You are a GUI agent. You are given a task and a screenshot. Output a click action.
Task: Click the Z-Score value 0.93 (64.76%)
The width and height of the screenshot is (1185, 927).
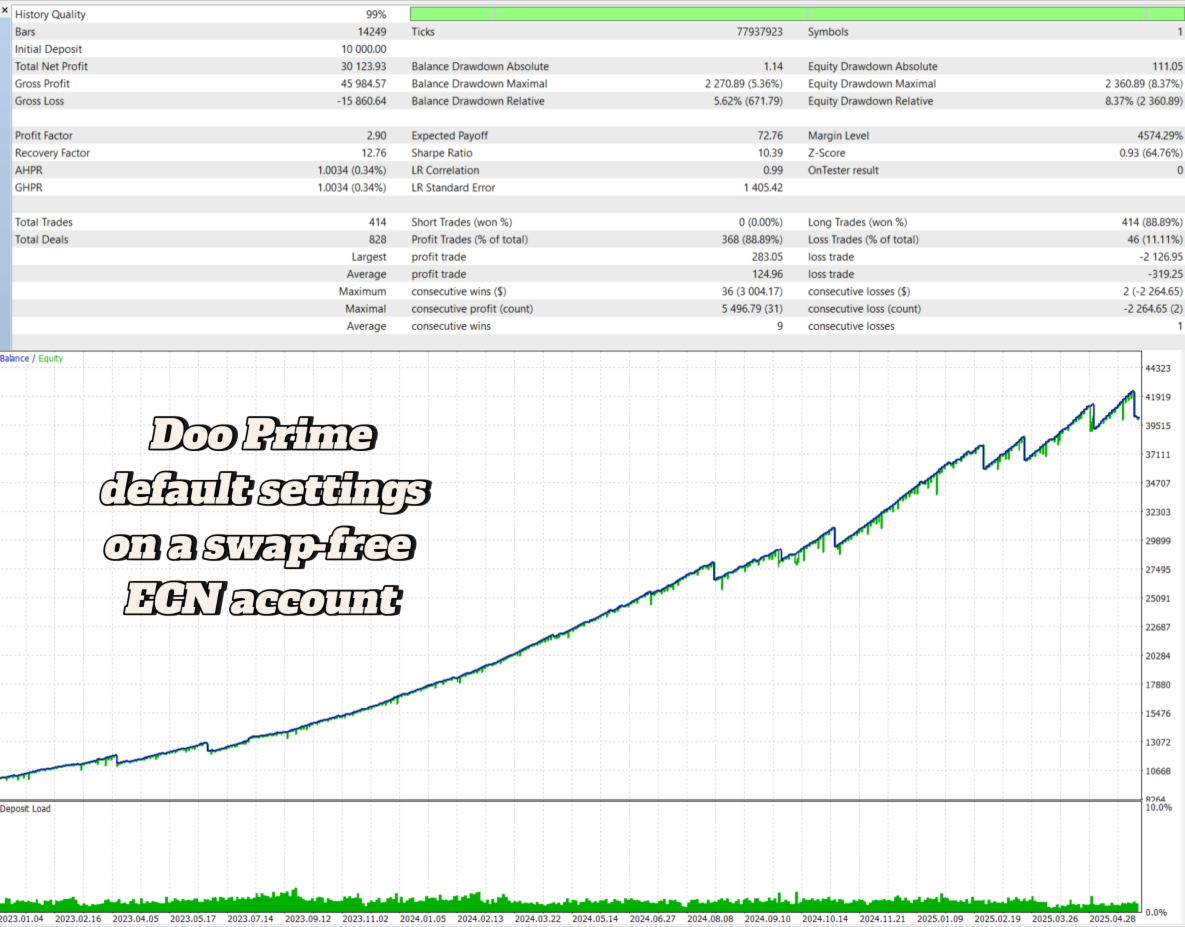(x=1151, y=153)
